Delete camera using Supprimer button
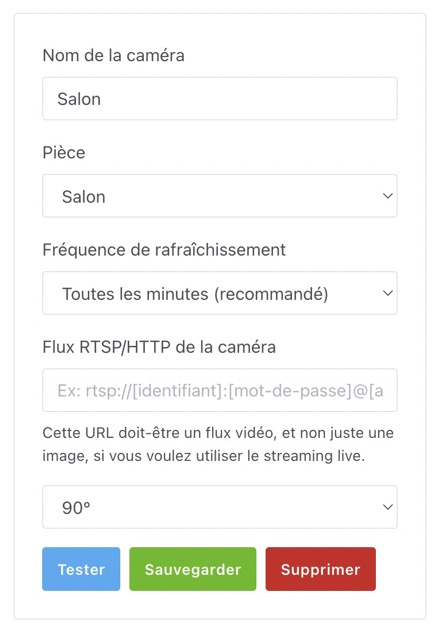The width and height of the screenshot is (445, 640). (320, 569)
